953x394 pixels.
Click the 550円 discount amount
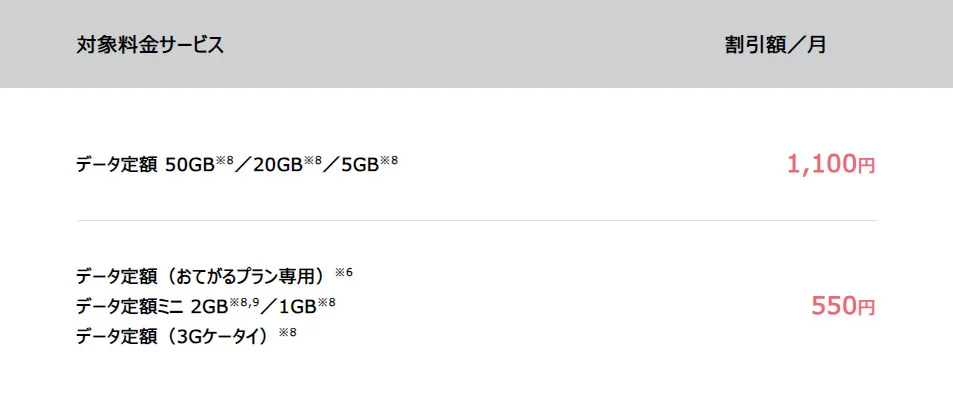pos(843,307)
